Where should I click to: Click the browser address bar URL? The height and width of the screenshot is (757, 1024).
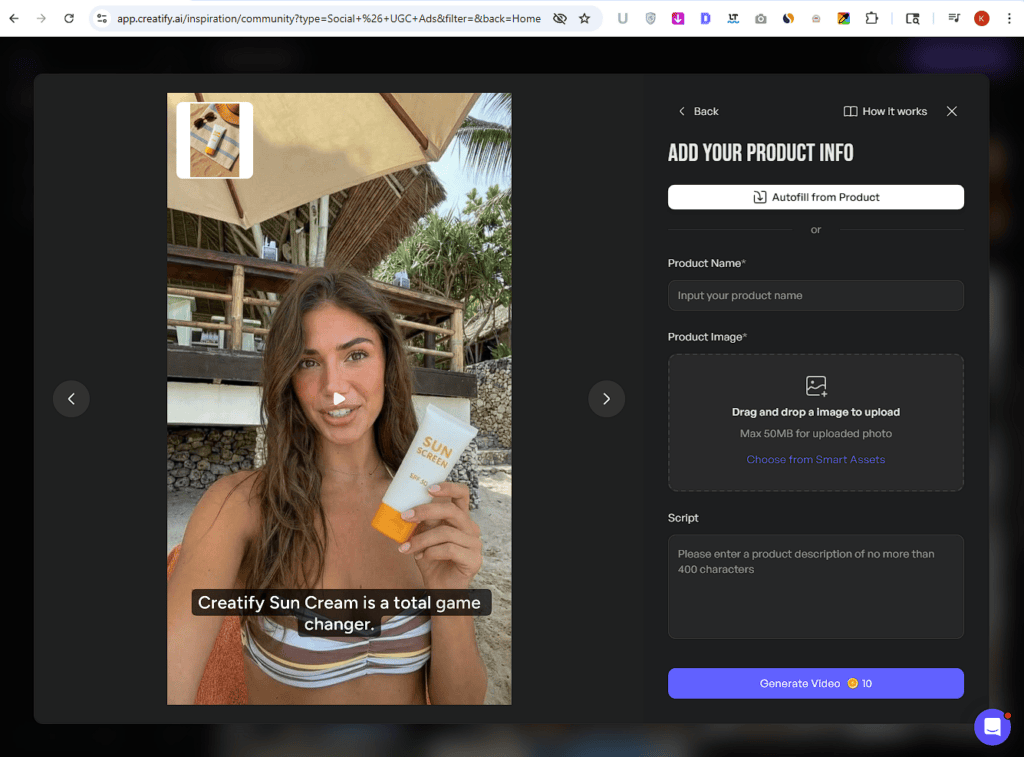tap(328, 18)
